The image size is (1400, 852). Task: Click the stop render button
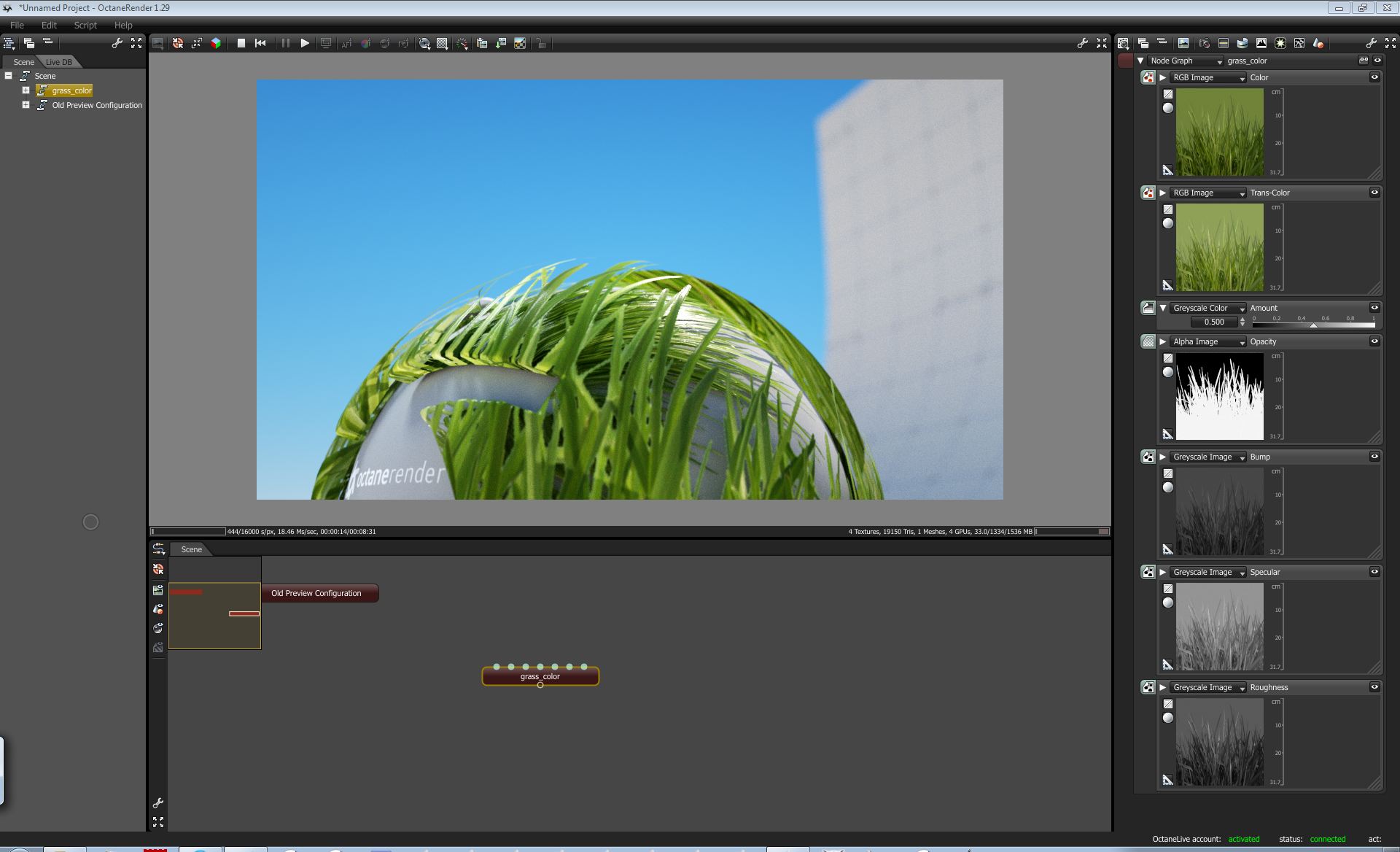(241, 43)
